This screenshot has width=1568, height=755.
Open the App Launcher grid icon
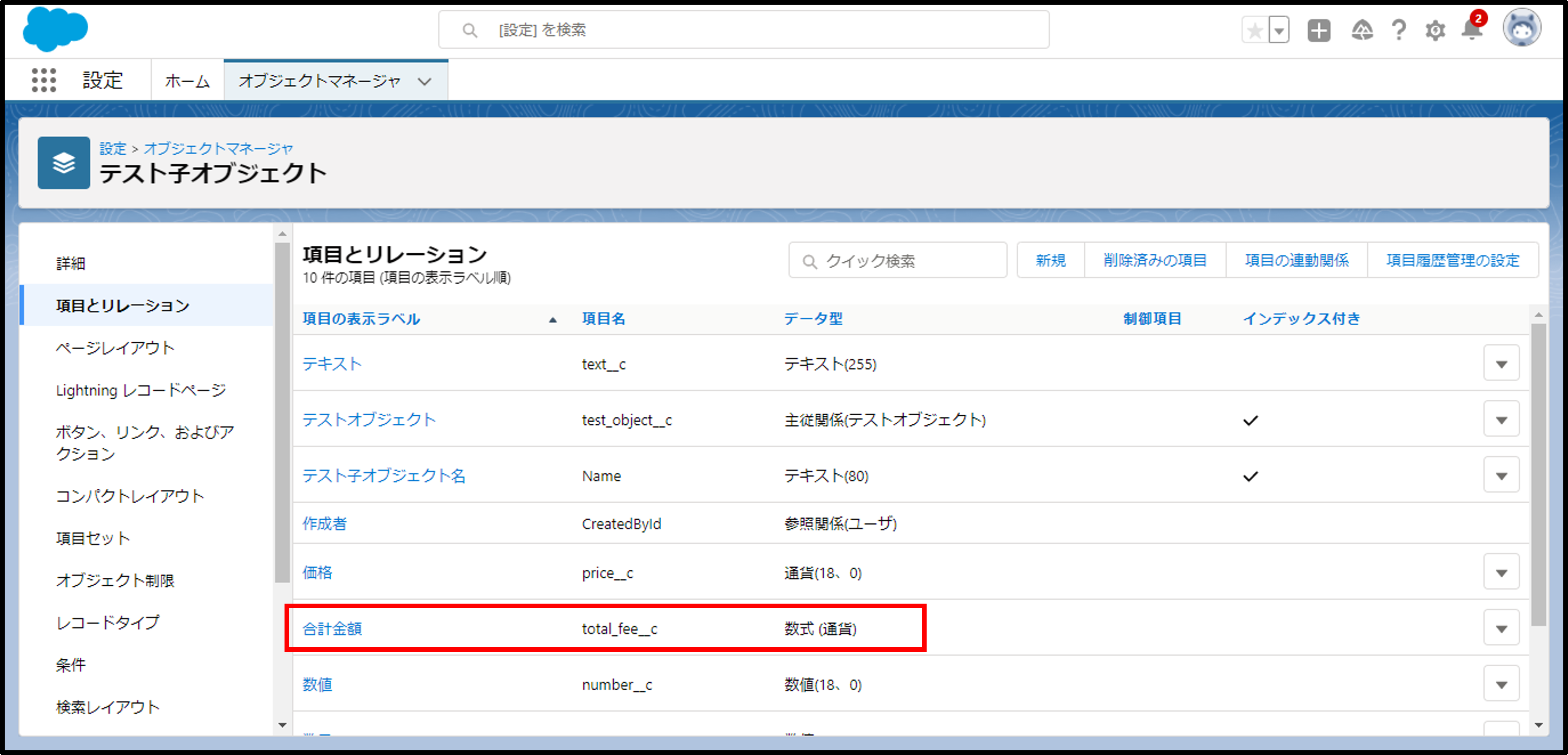click(x=43, y=80)
